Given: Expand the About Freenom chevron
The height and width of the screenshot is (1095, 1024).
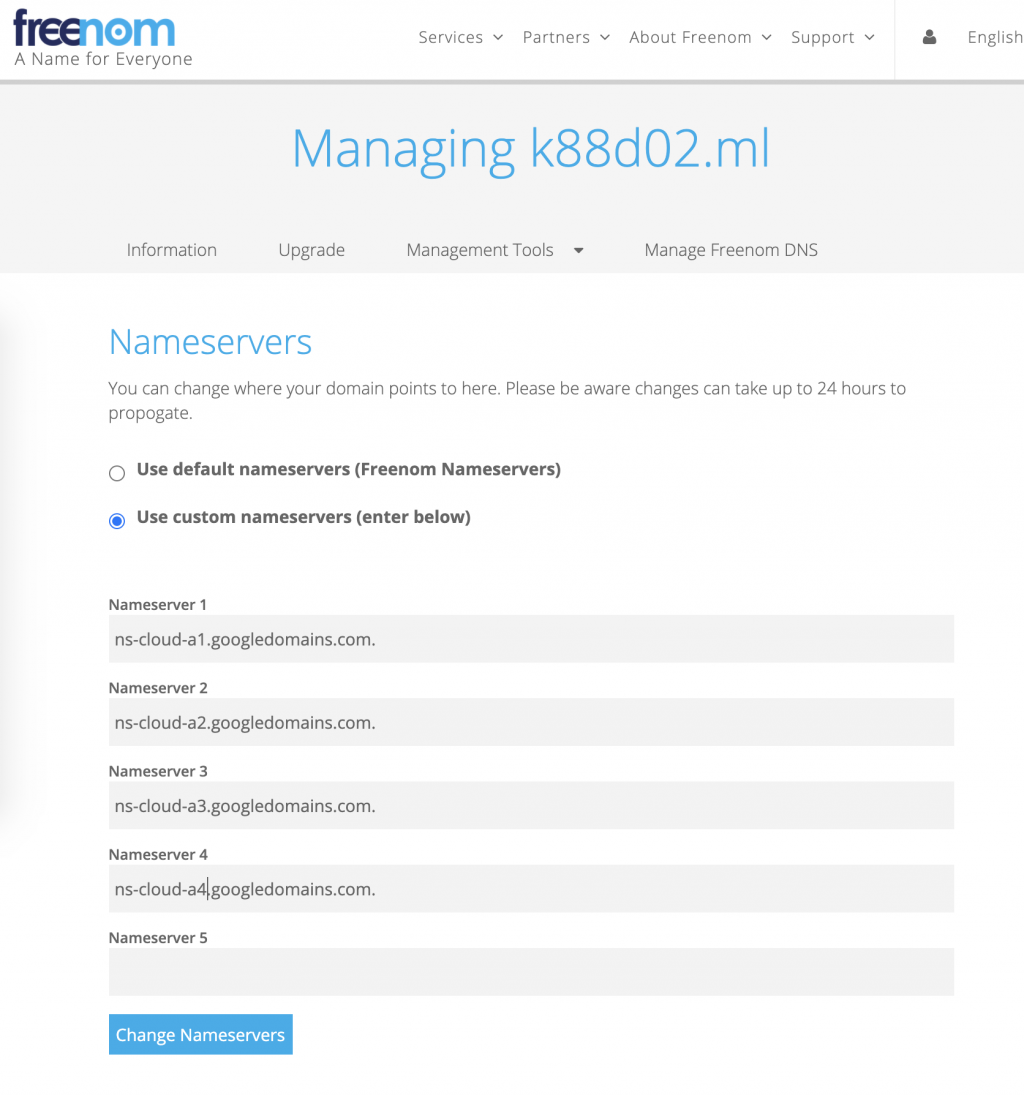Looking at the screenshot, I should click(766, 37).
